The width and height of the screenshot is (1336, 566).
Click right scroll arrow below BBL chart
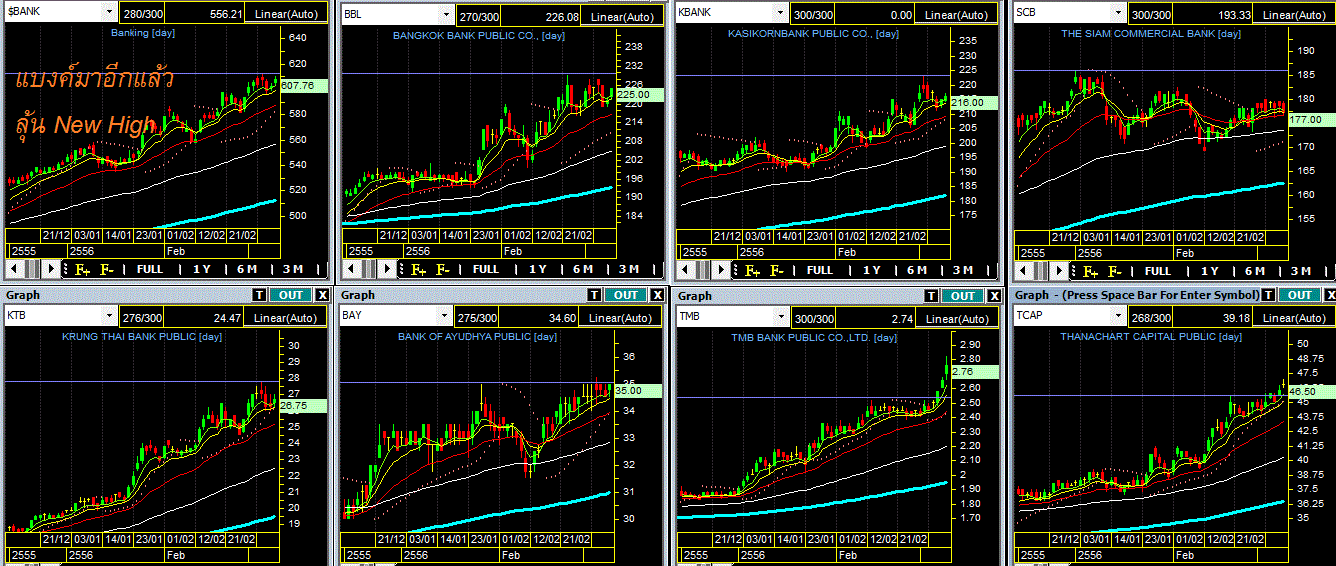coord(387,269)
